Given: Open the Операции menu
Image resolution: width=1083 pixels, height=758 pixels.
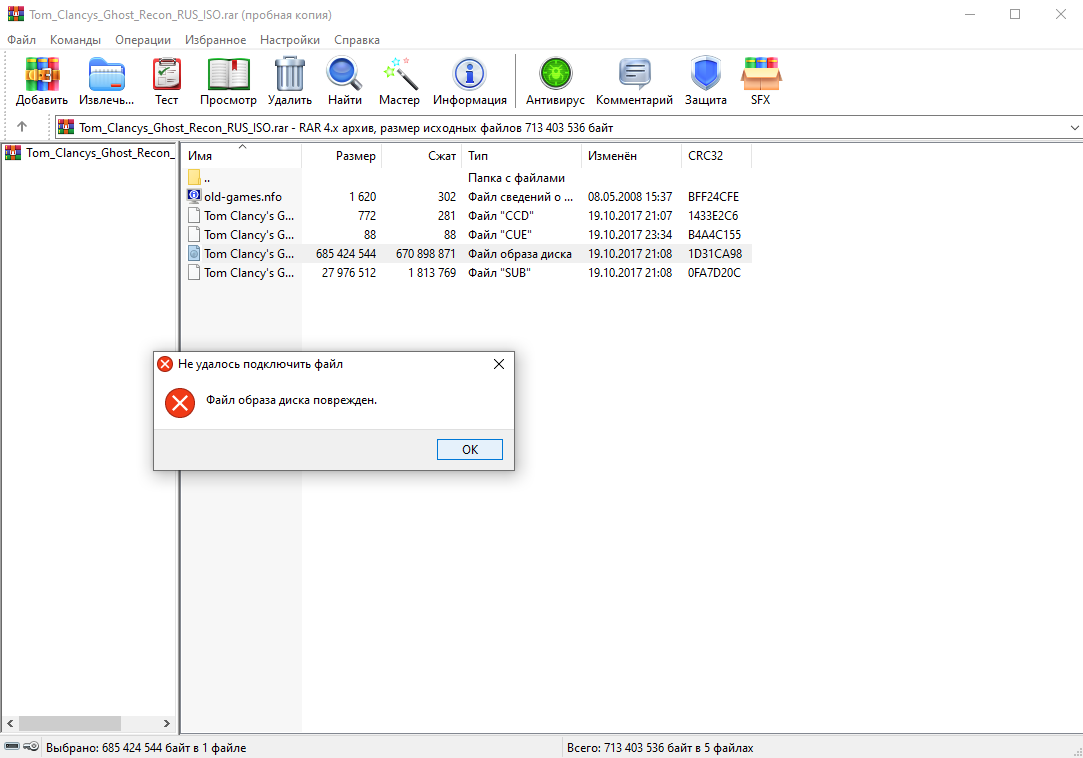Looking at the screenshot, I should click(x=143, y=40).
